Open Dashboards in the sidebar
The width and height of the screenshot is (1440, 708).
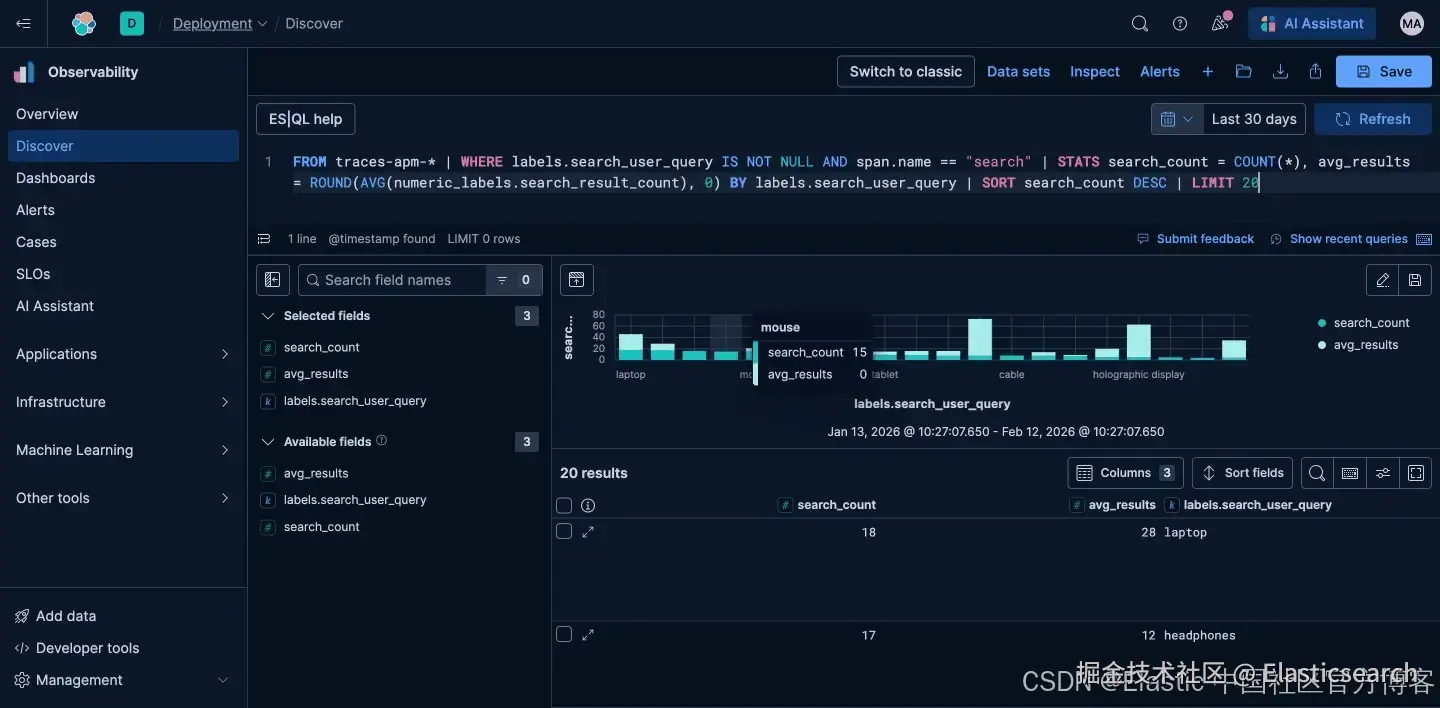click(56, 178)
